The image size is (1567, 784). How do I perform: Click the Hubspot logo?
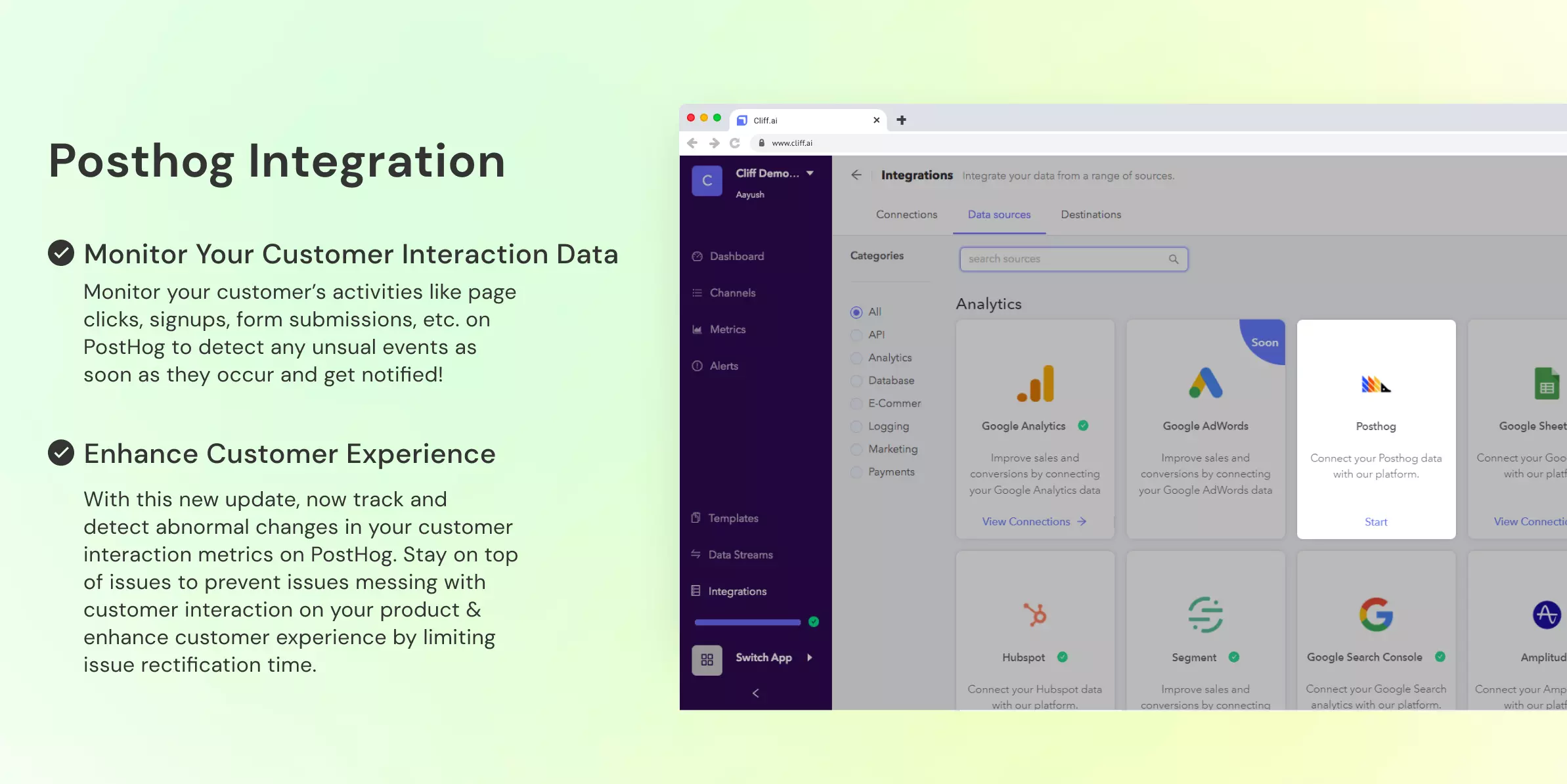(1035, 615)
